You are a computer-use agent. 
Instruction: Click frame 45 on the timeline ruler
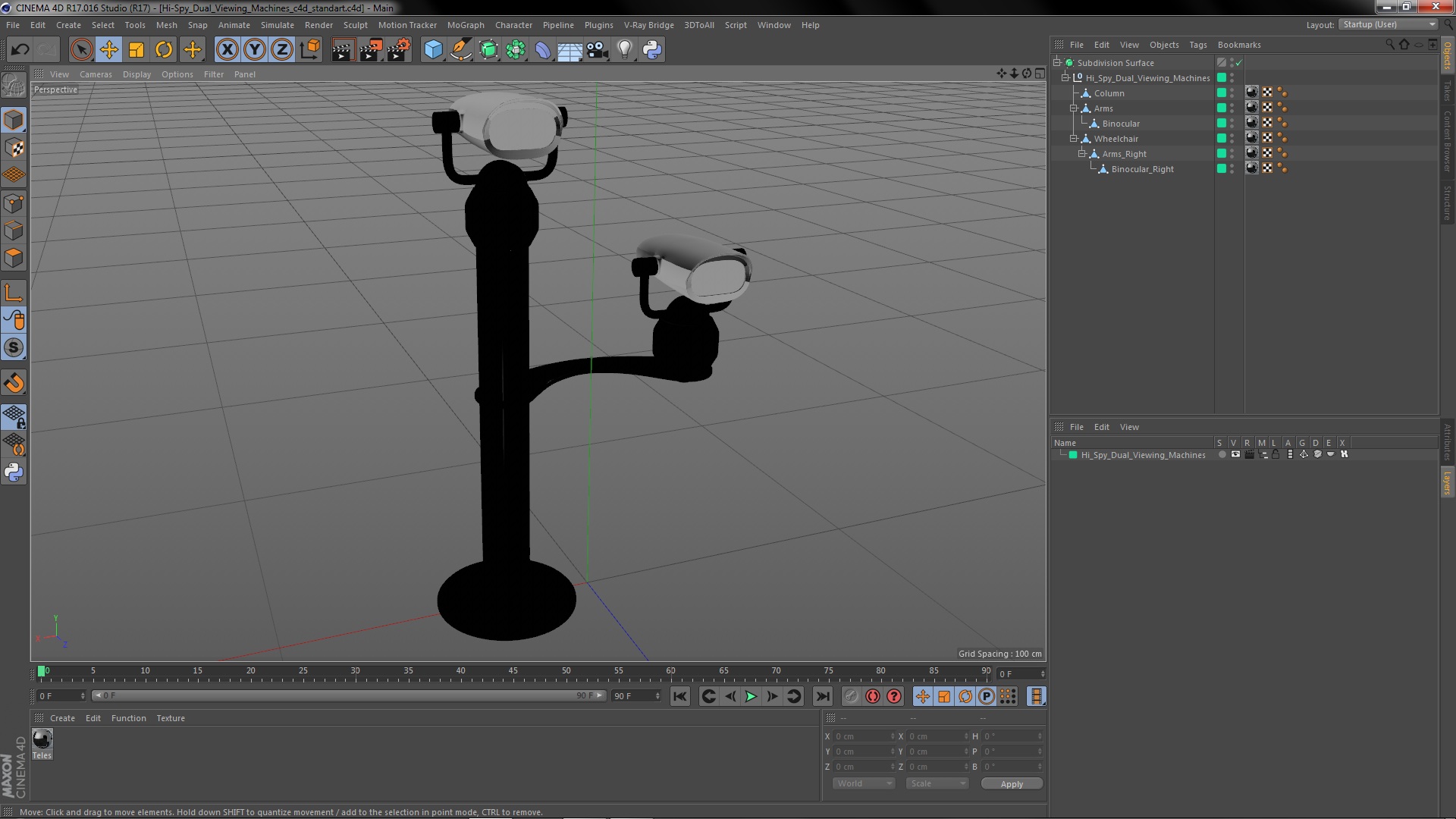[513, 671]
